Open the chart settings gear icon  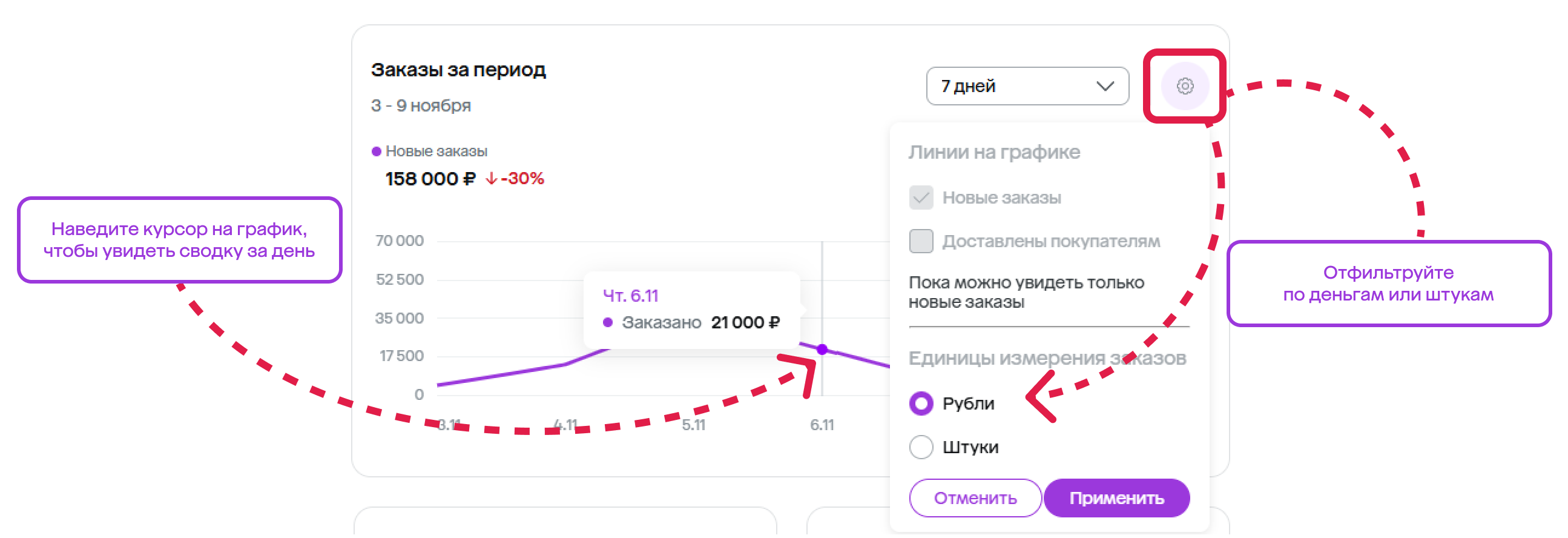pyautogui.click(x=1184, y=86)
